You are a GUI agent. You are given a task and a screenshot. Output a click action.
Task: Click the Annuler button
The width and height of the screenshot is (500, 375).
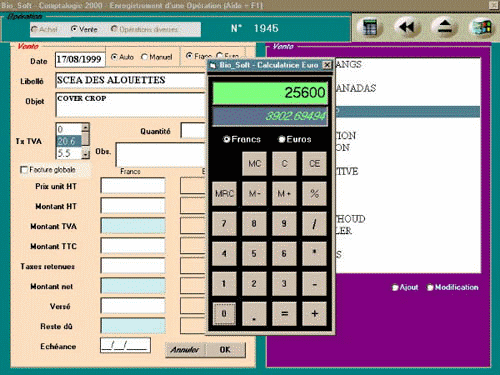click(185, 350)
